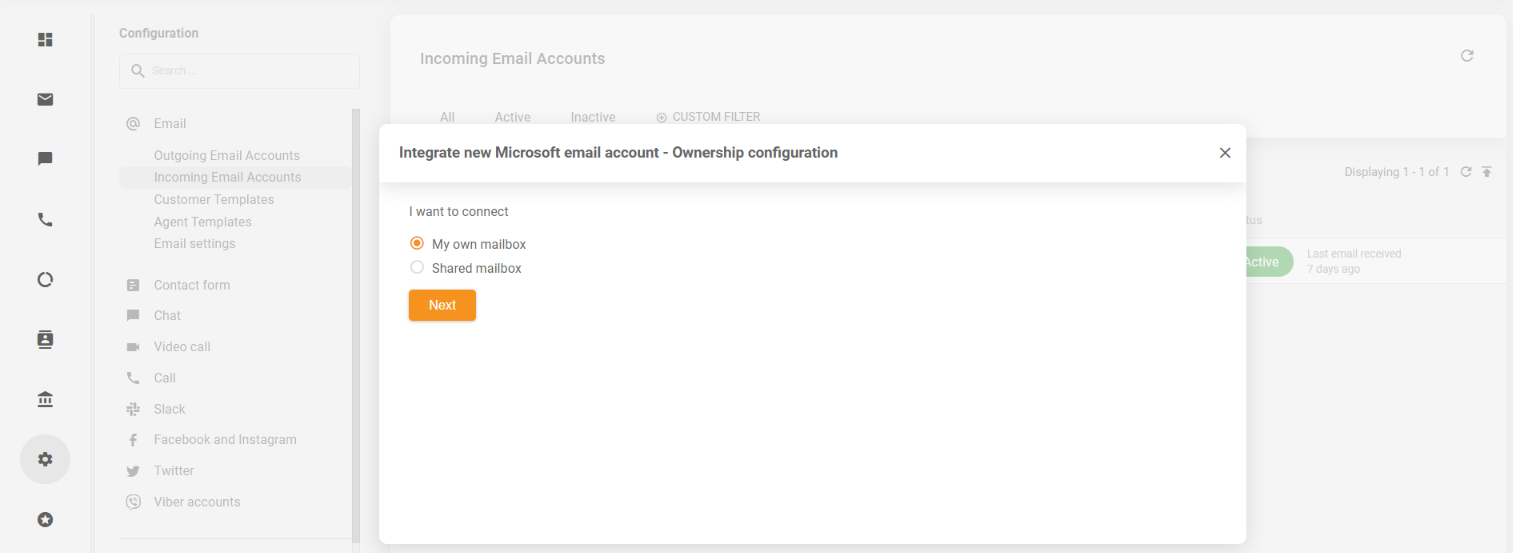Open Call configuration
This screenshot has width=1513, height=553.
tap(165, 378)
